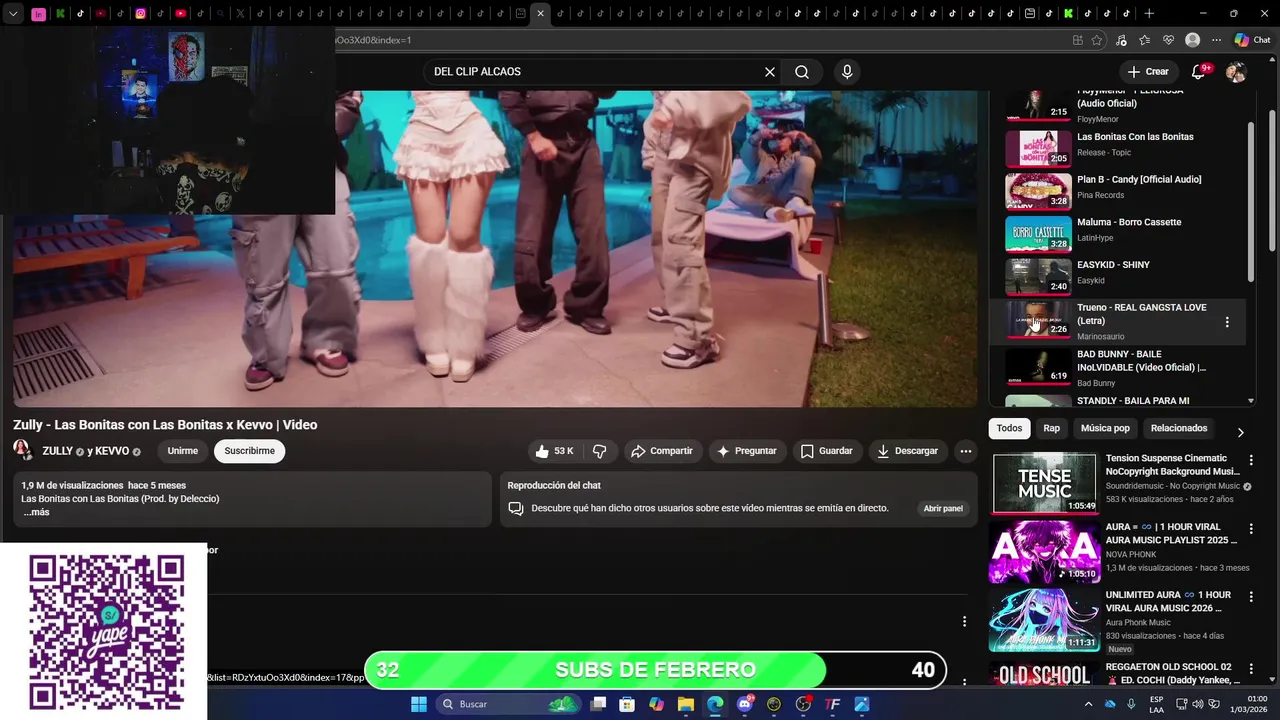Viewport: 1280px width, 720px height.
Task: Open YouTube notifications bell
Action: [1198, 72]
